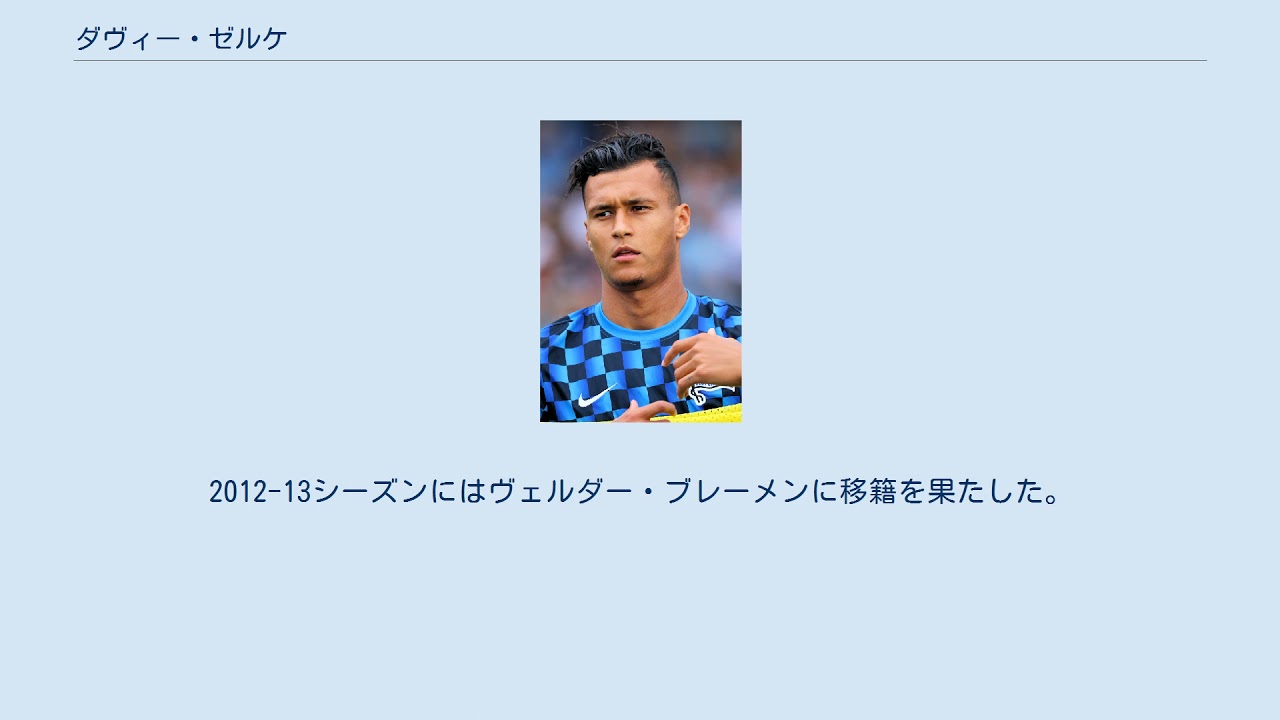Click the player's face in the photo
Image resolution: width=1280 pixels, height=720 pixels.
tap(628, 235)
